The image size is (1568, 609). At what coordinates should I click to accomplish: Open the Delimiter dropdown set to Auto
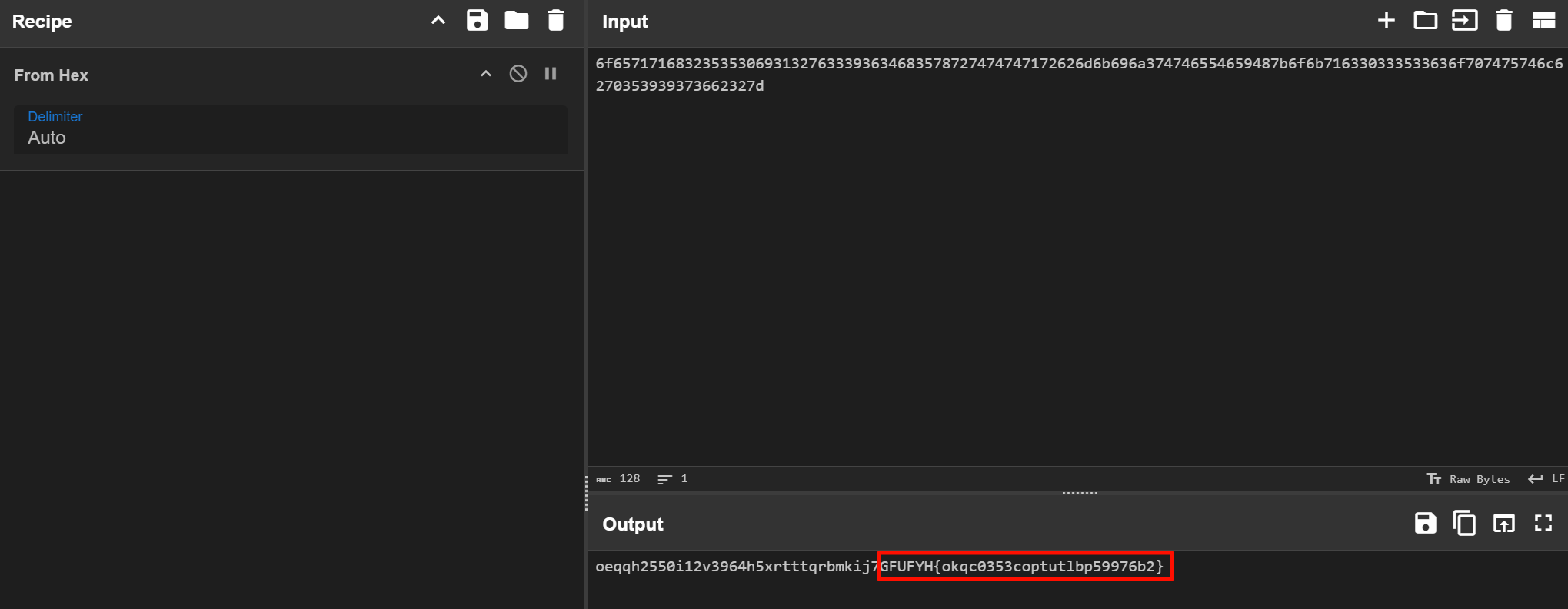[290, 130]
